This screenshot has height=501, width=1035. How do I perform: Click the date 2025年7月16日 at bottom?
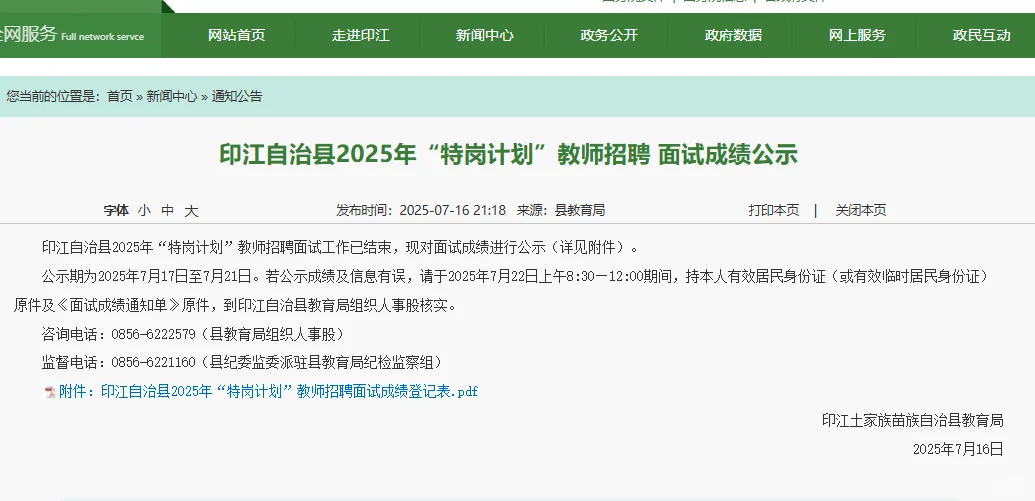click(958, 450)
